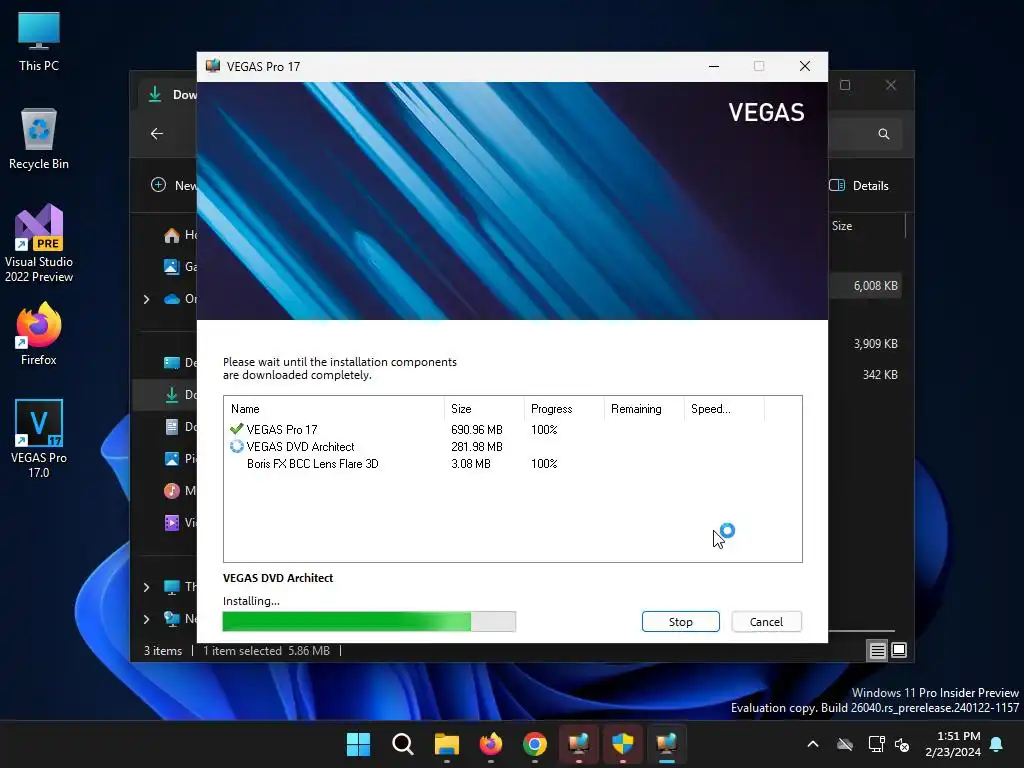Open clock and date 1:51 PM

pyautogui.click(x=953, y=744)
